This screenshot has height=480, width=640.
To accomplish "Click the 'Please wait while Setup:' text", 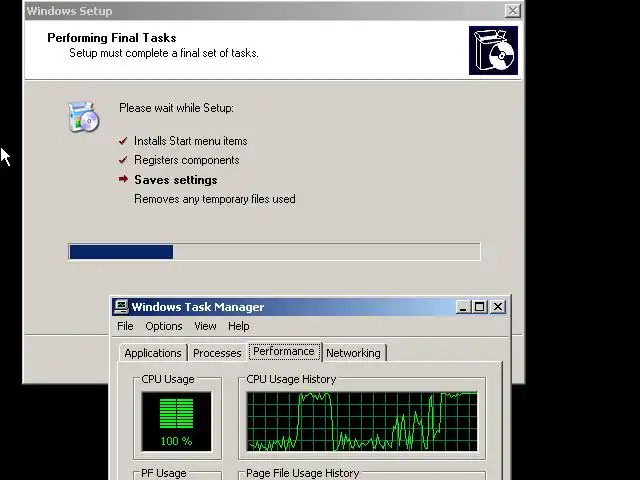I will tap(176, 108).
